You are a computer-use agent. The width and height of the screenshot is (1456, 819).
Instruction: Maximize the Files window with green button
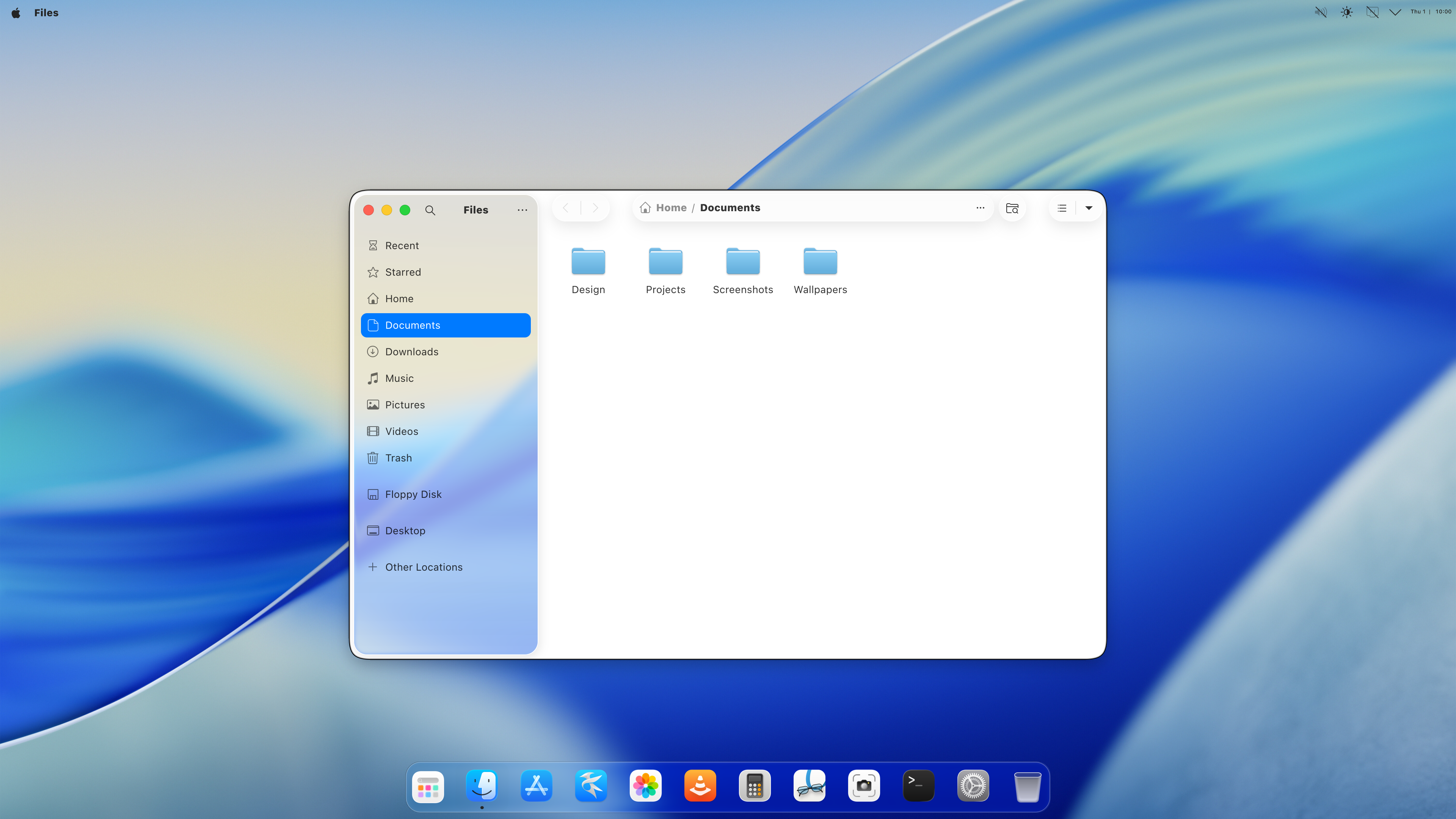click(405, 210)
